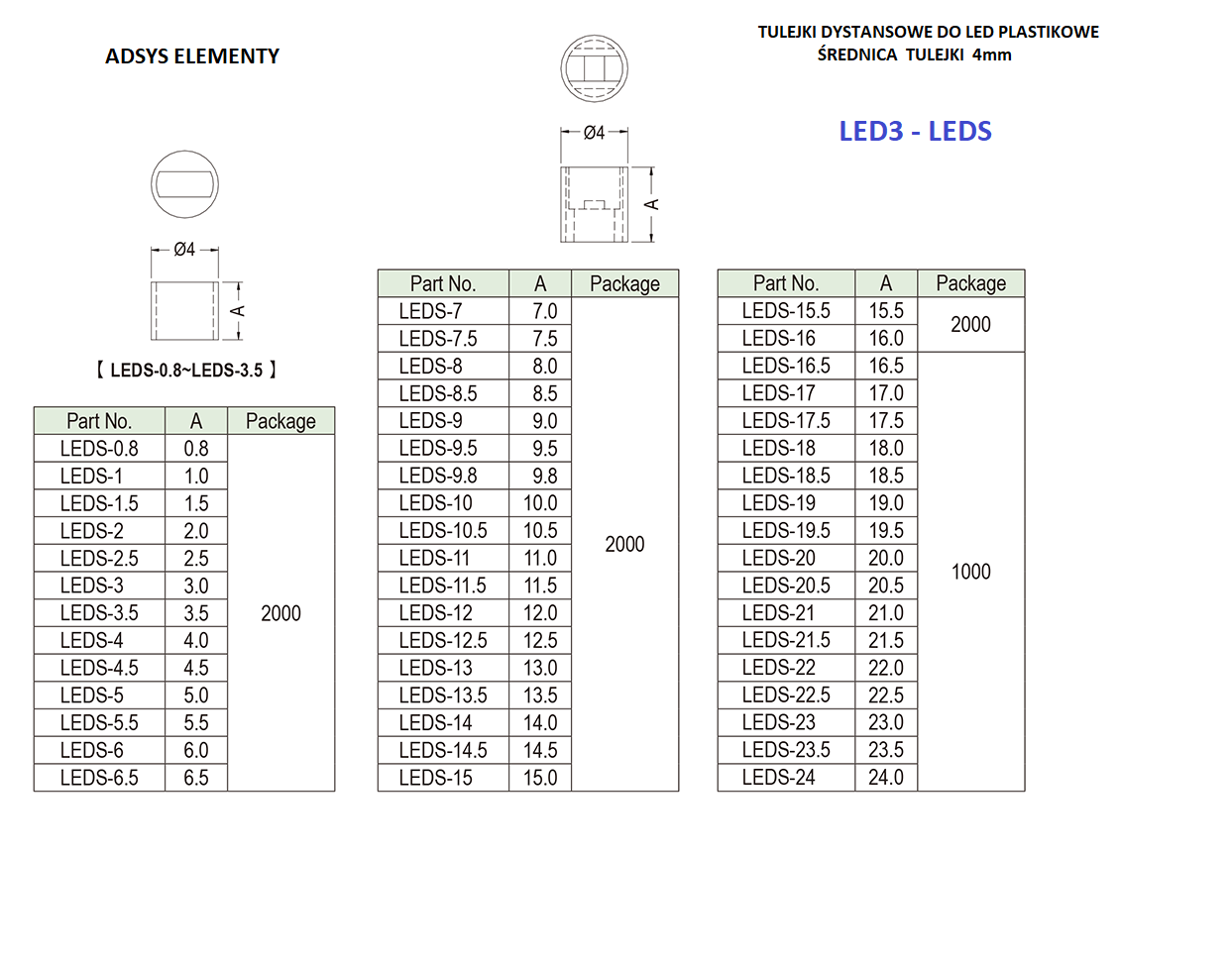Click the 24.0 value in column A
Viewport: 1232px width, 963px height.
point(886,778)
